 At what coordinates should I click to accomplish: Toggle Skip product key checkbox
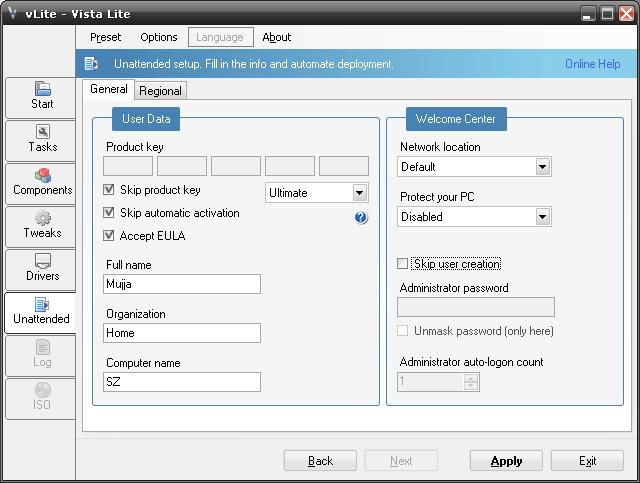click(x=109, y=189)
